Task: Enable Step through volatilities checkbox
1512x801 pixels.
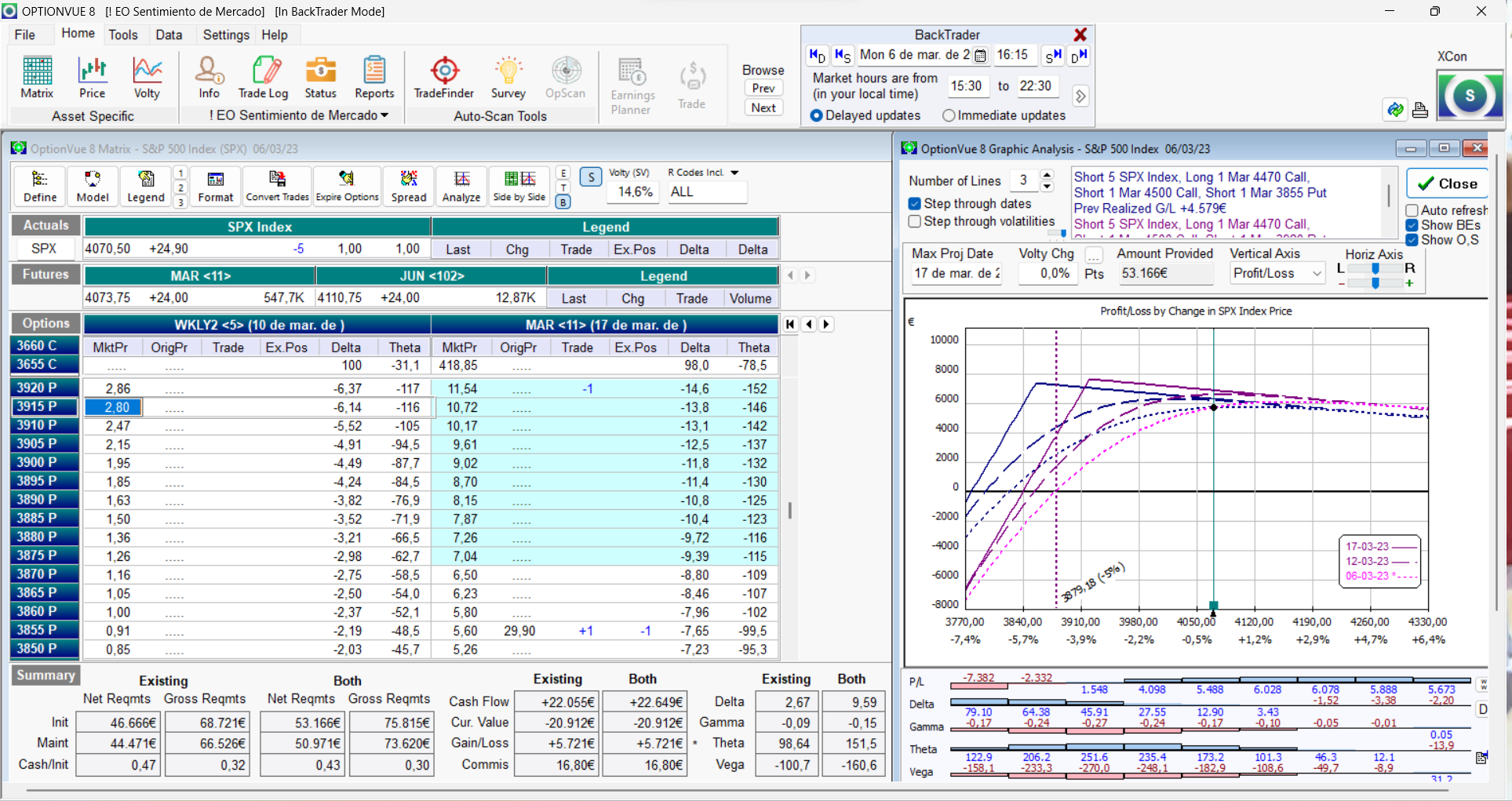Action: 914,221
